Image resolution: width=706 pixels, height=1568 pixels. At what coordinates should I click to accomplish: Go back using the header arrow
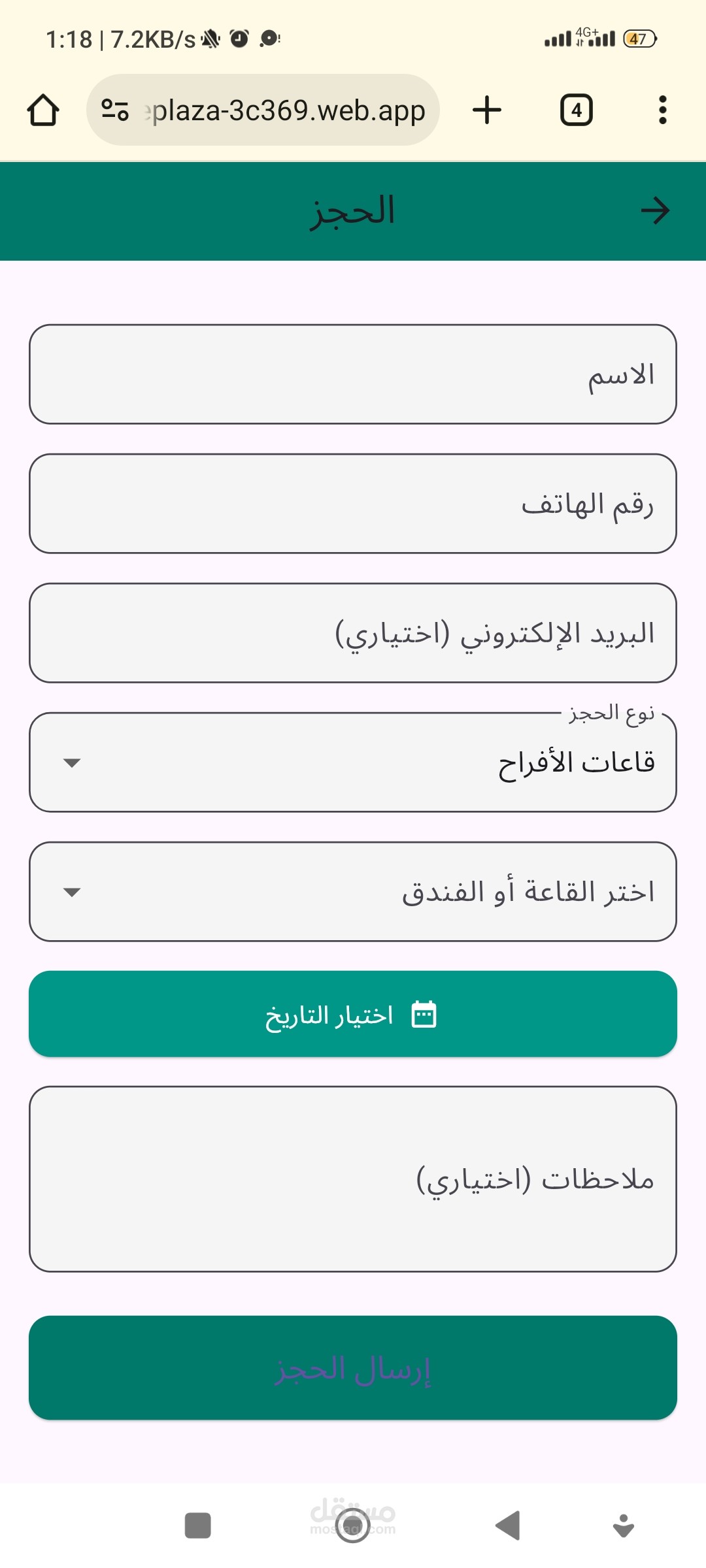coord(655,211)
